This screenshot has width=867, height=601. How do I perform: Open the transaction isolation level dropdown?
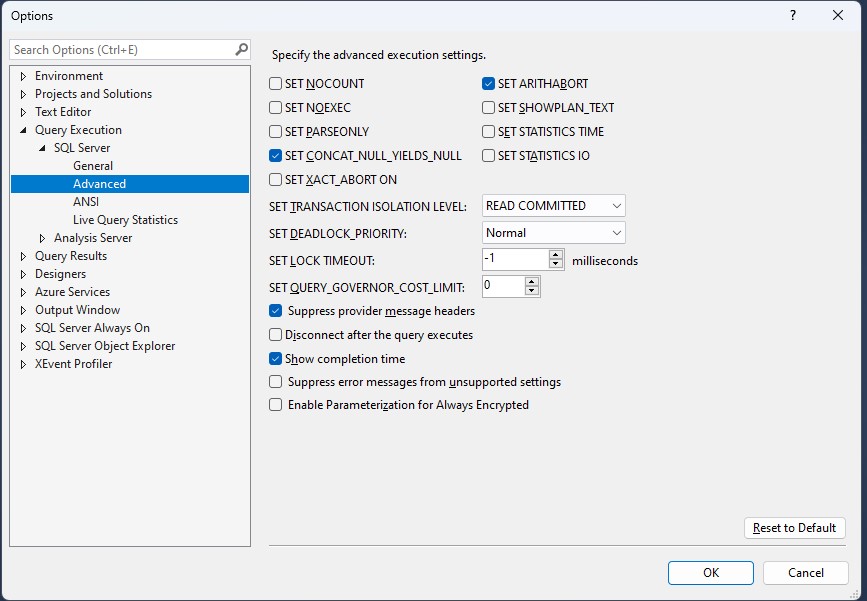(617, 205)
